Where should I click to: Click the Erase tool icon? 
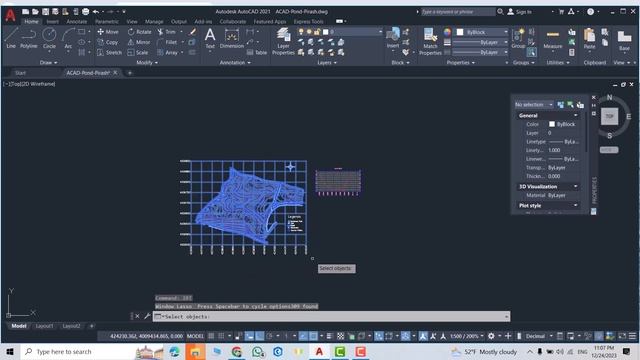(192, 31)
